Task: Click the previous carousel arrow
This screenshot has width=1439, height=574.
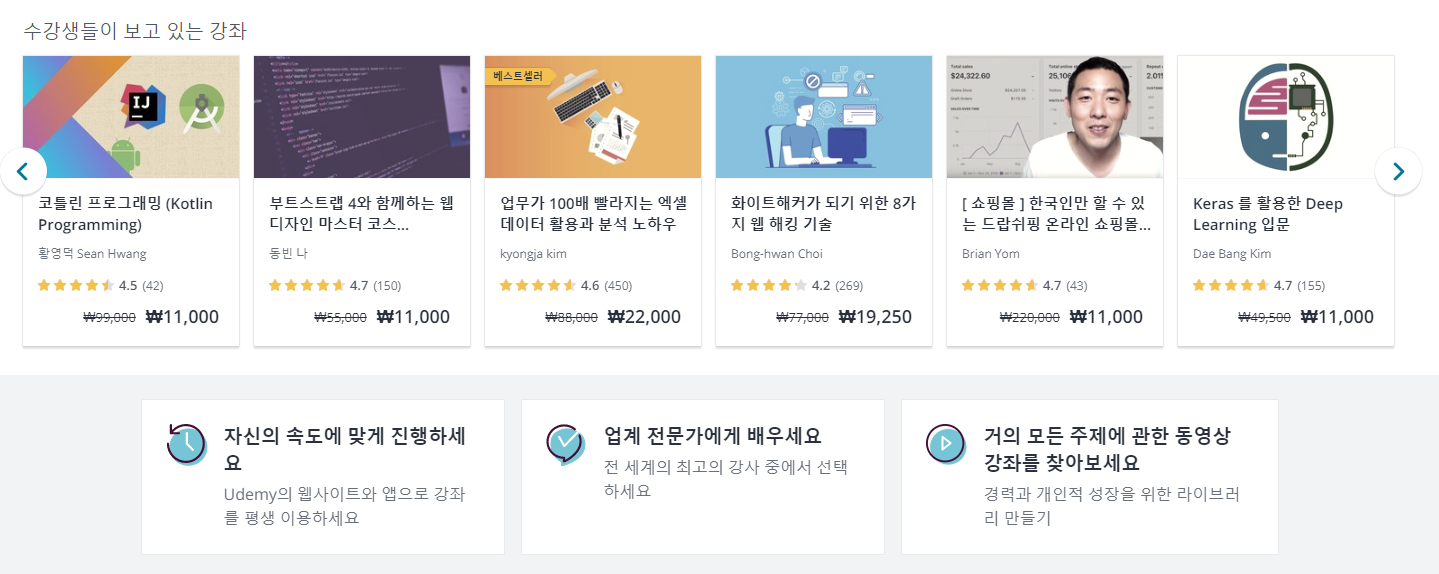Action: click(24, 171)
